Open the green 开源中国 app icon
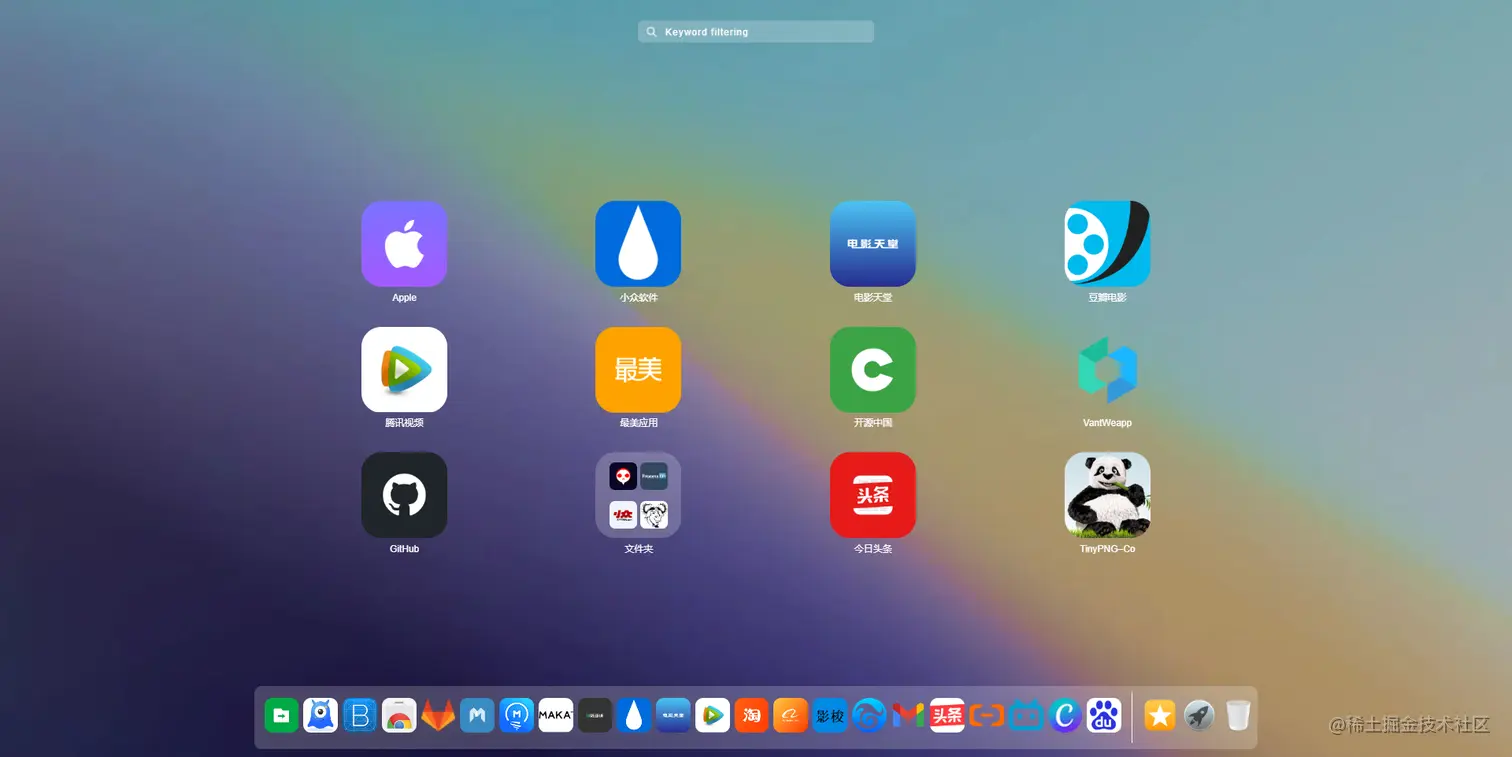This screenshot has height=757, width=1512. coord(873,370)
